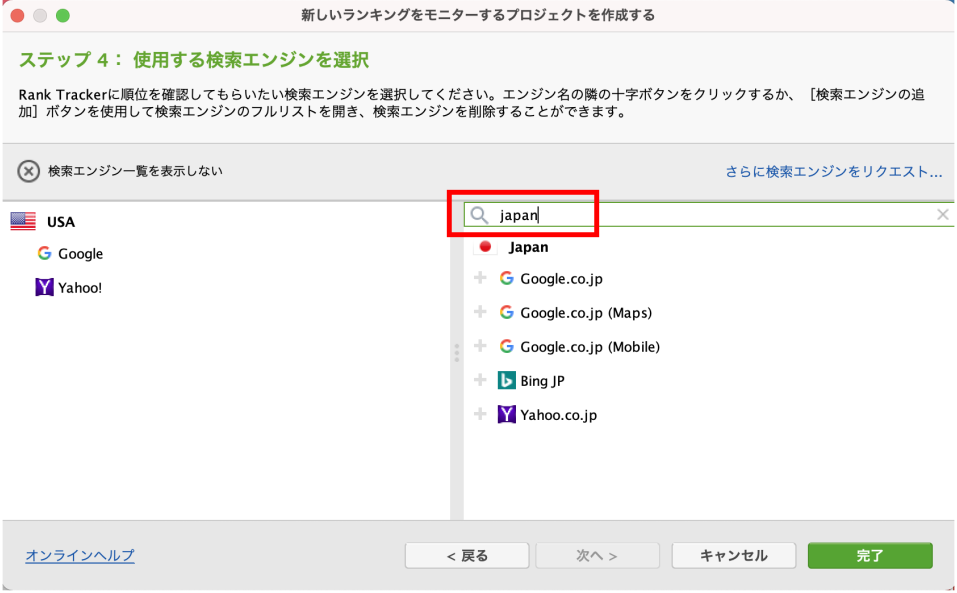Add Google.co.jp (Maps) using plus icon
The width and height of the screenshot is (957, 593).
tap(480, 312)
